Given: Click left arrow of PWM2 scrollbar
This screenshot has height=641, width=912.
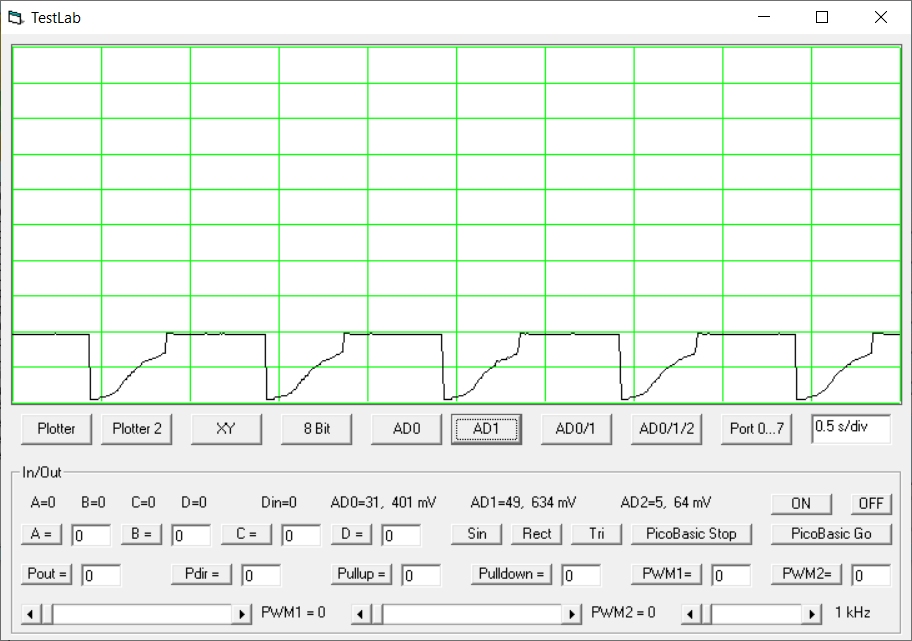Looking at the screenshot, I should 362,613.
